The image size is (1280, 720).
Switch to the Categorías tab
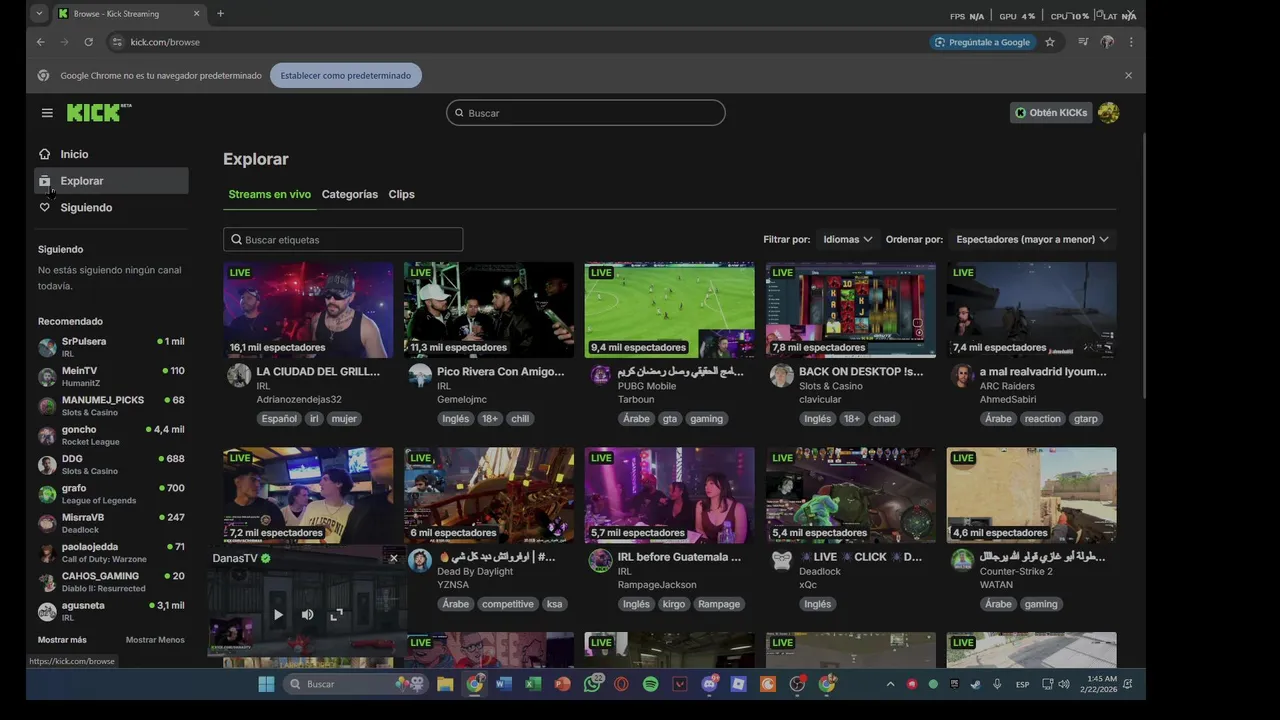[350, 194]
